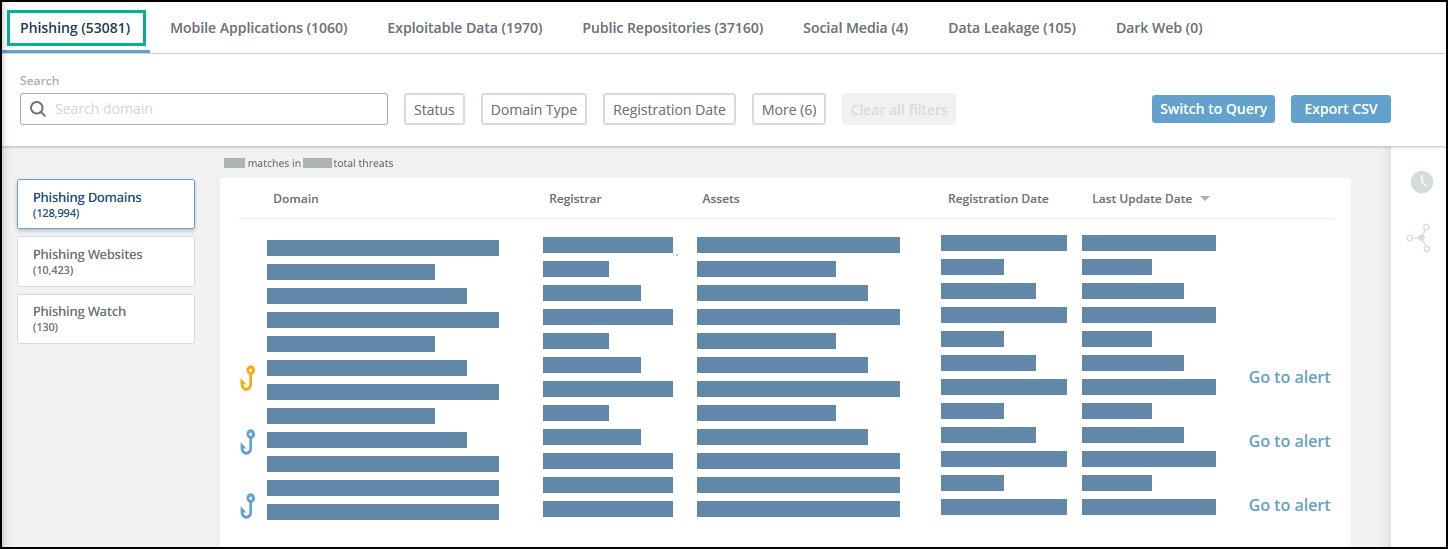Screen dimensions: 1448x549
Task: Expand the More (6) filters
Action: [789, 110]
